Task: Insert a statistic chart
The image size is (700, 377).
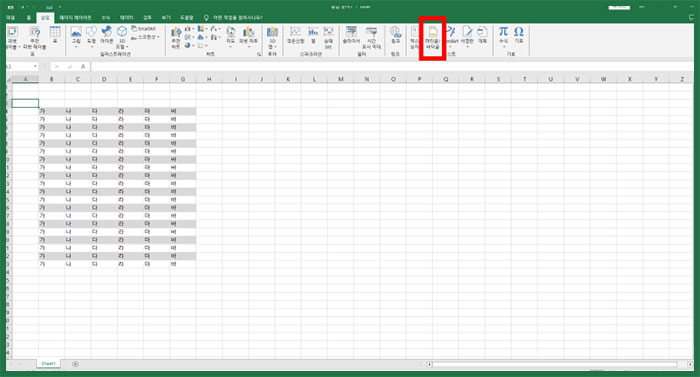Action: pos(202,37)
